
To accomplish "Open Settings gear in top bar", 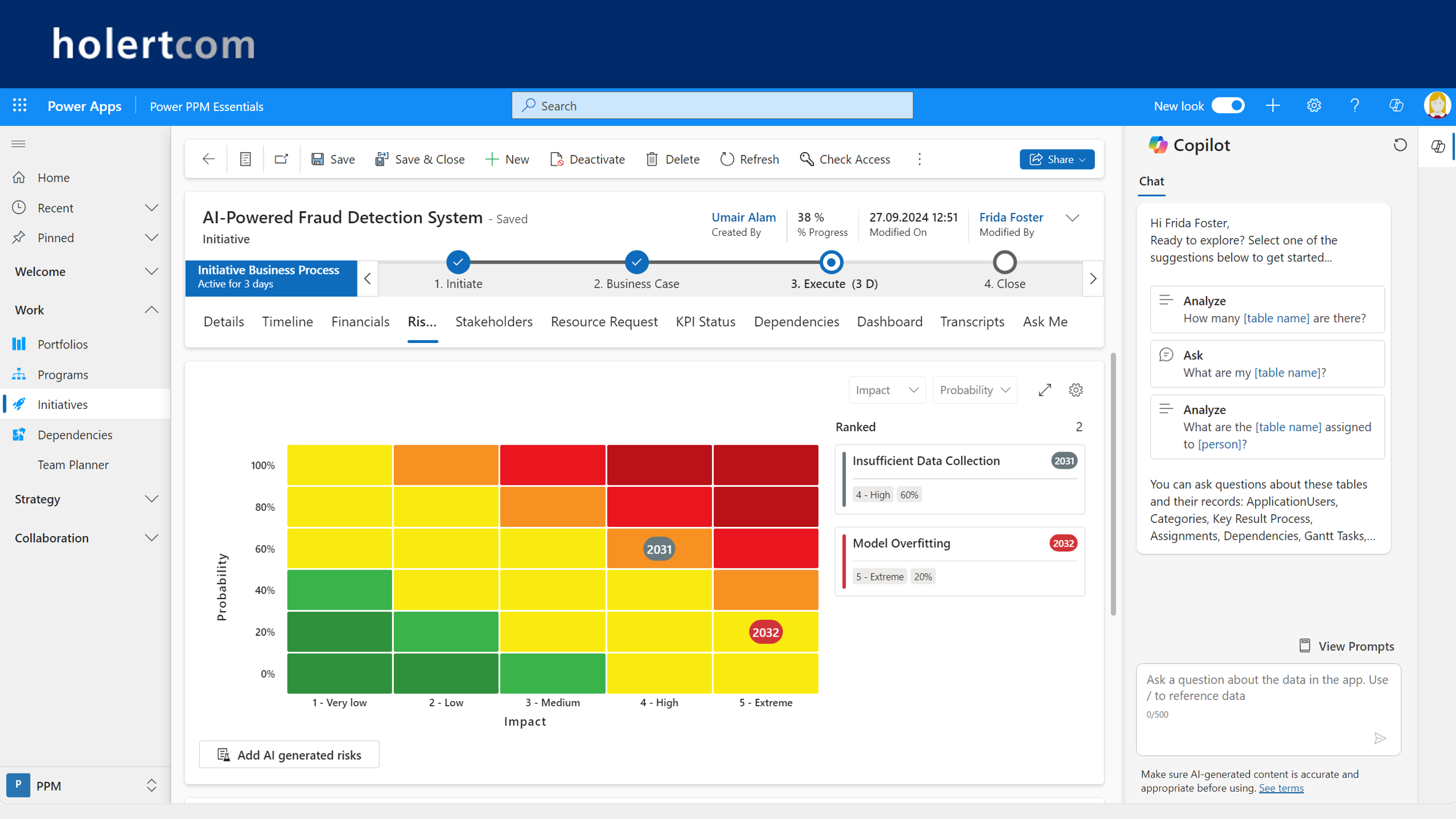I will pyautogui.click(x=1314, y=105).
